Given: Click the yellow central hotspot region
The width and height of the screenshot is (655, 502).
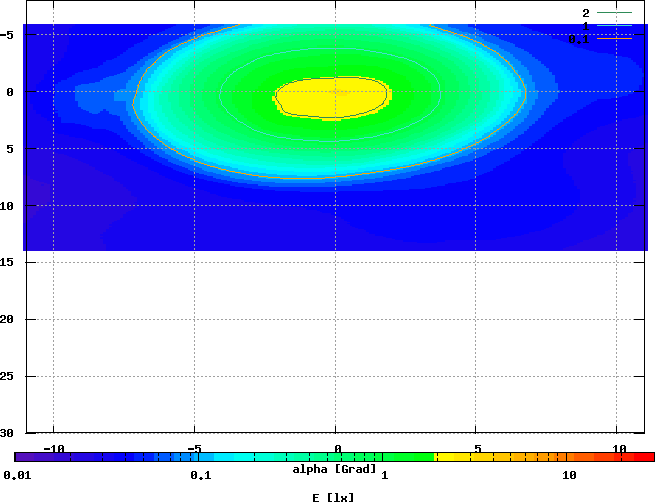Looking at the screenshot, I should 330,97.
